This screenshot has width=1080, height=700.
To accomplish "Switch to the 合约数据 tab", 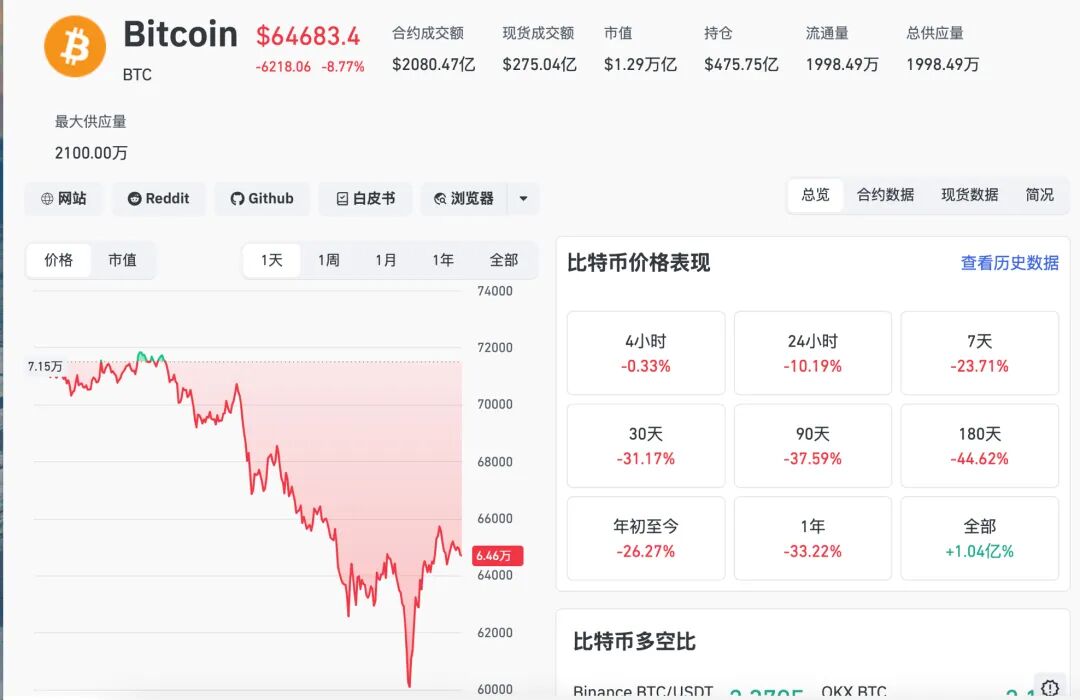I will pyautogui.click(x=885, y=195).
